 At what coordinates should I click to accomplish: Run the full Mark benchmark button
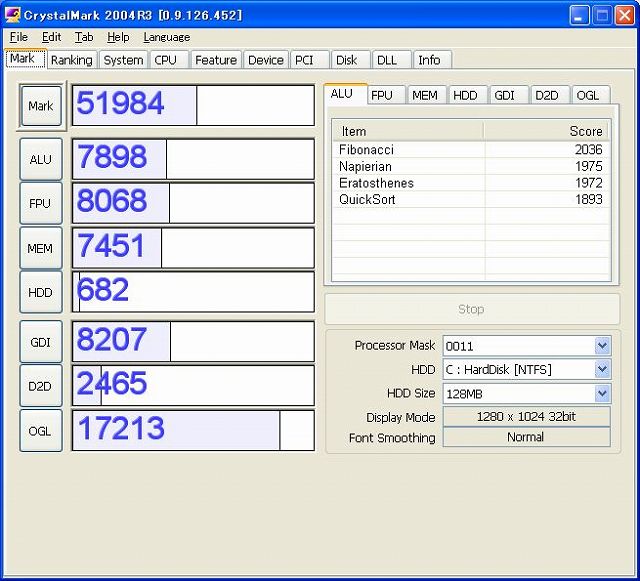point(41,106)
